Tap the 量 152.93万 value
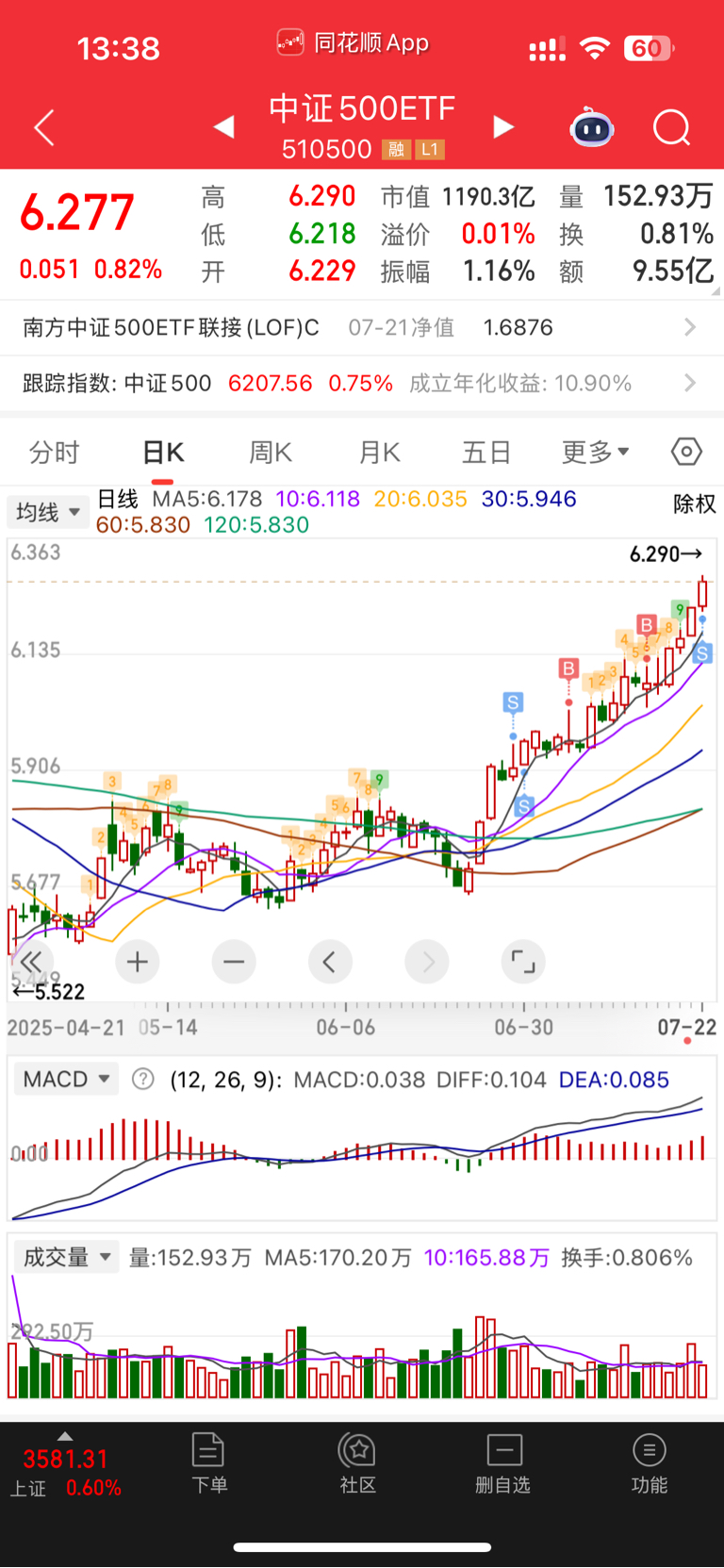 pyautogui.click(x=658, y=195)
